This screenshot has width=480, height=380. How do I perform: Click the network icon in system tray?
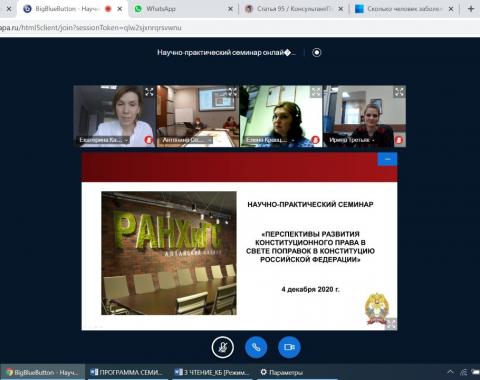464,372
